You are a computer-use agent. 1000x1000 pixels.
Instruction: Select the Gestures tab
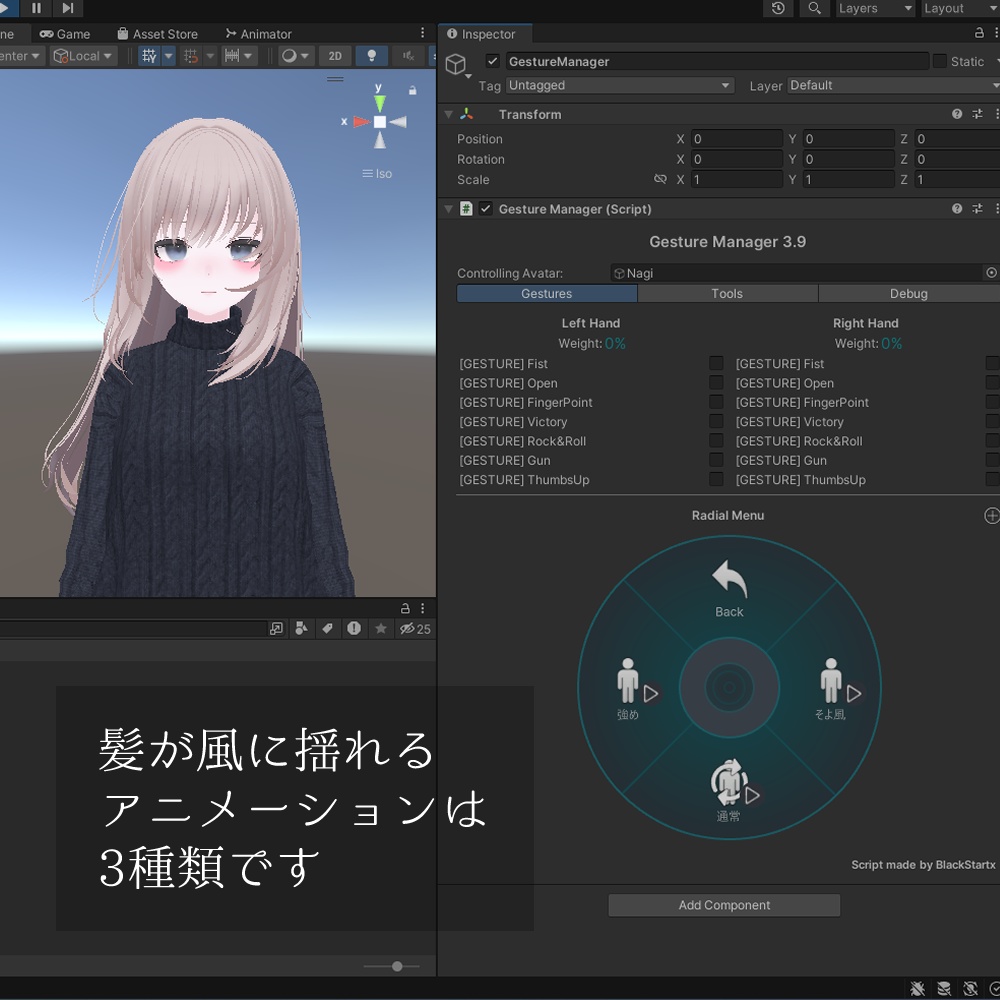[547, 293]
